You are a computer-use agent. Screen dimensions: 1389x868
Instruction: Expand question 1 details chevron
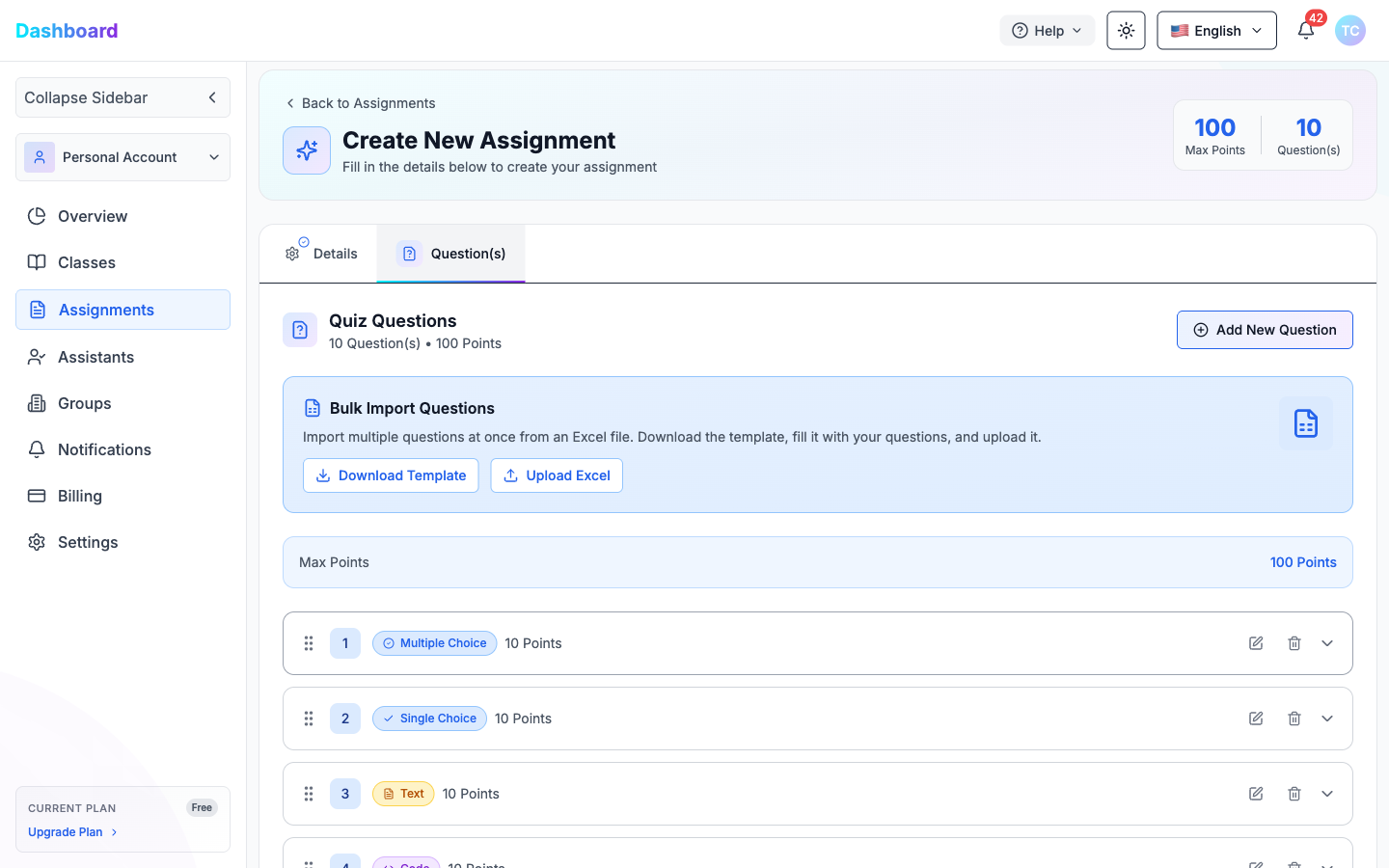click(x=1327, y=643)
